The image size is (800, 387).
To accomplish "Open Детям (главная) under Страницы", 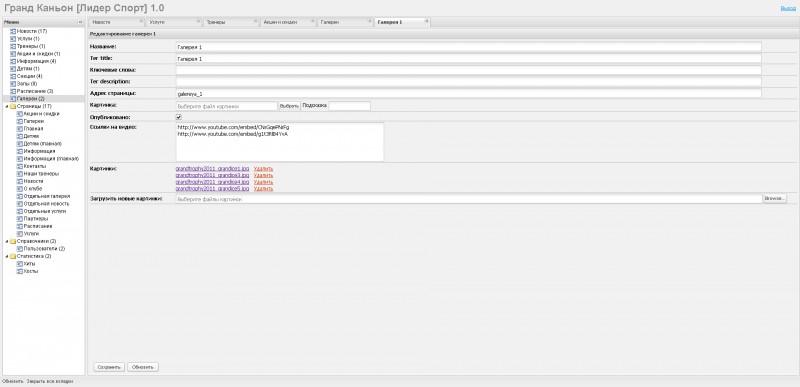I will tap(43, 144).
